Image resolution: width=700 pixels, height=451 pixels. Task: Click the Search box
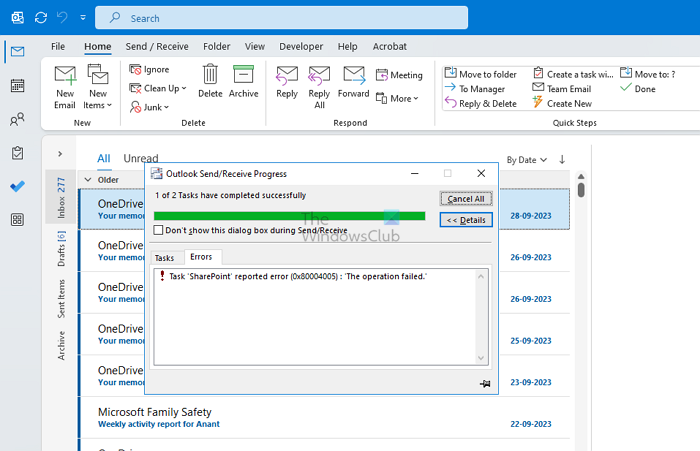pyautogui.click(x=282, y=18)
